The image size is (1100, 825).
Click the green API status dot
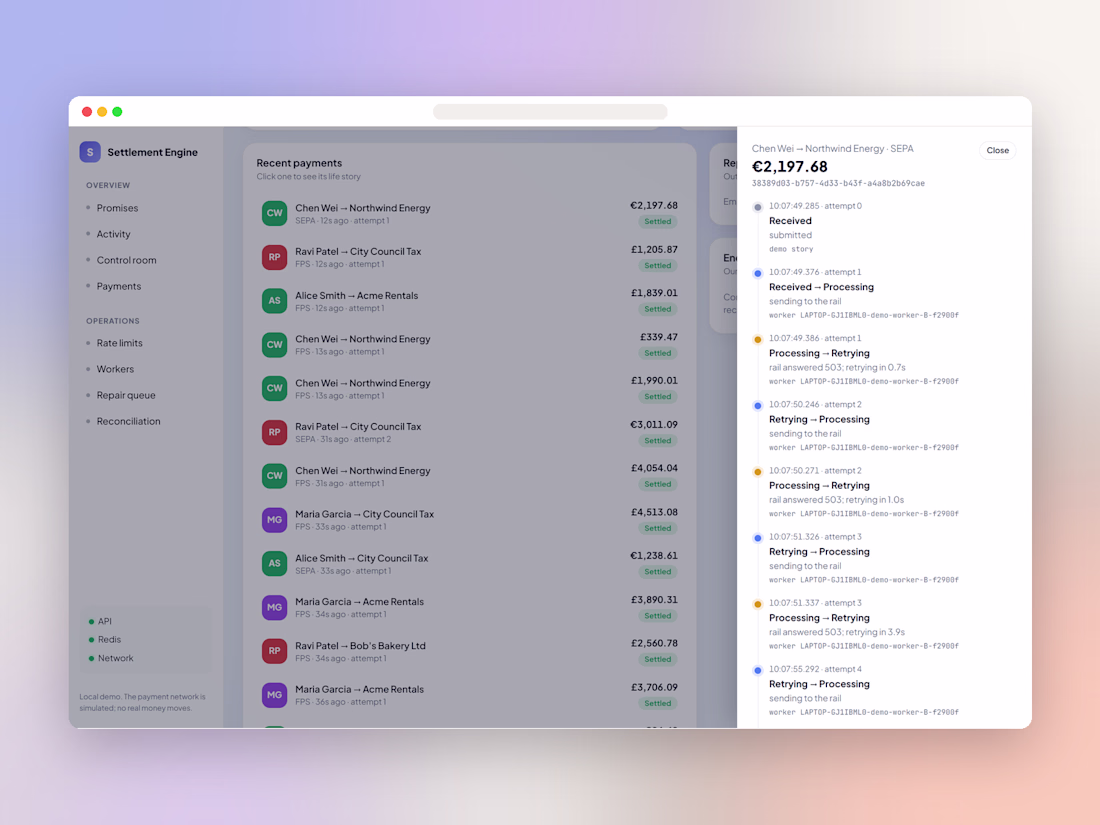click(91, 622)
